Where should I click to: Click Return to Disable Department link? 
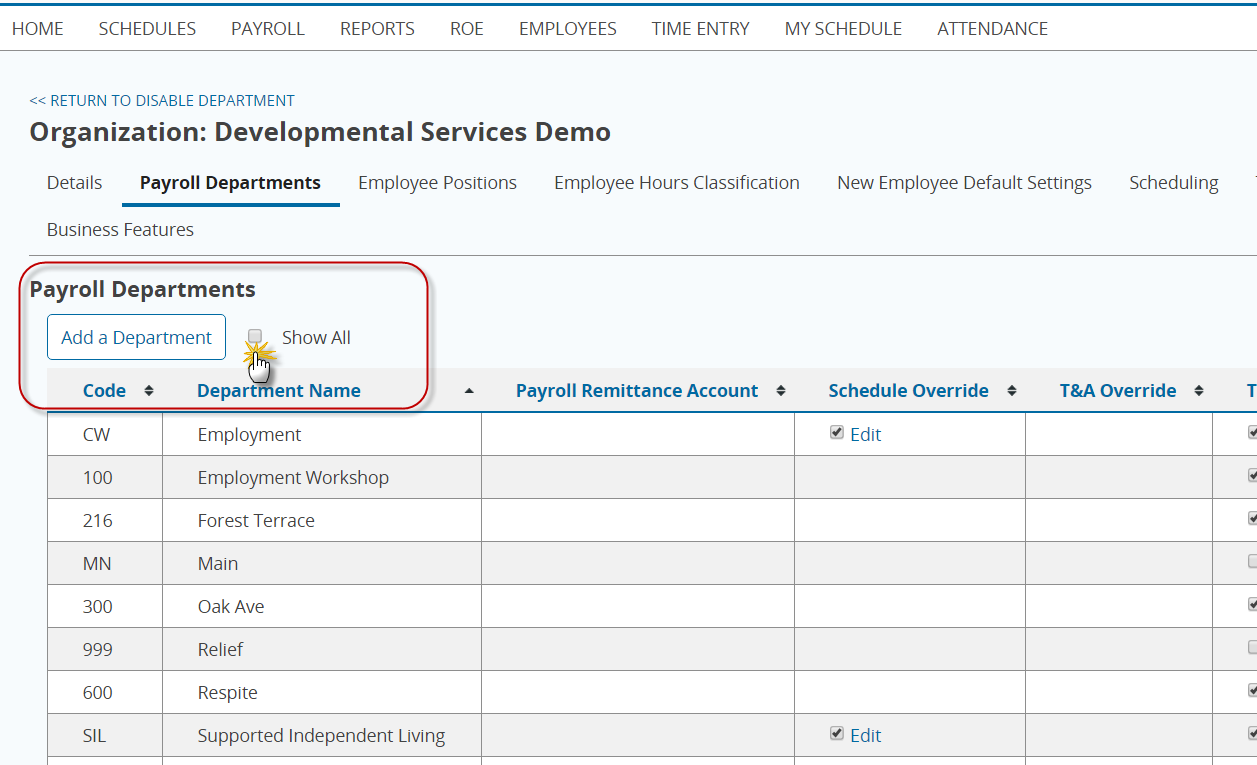[162, 101]
